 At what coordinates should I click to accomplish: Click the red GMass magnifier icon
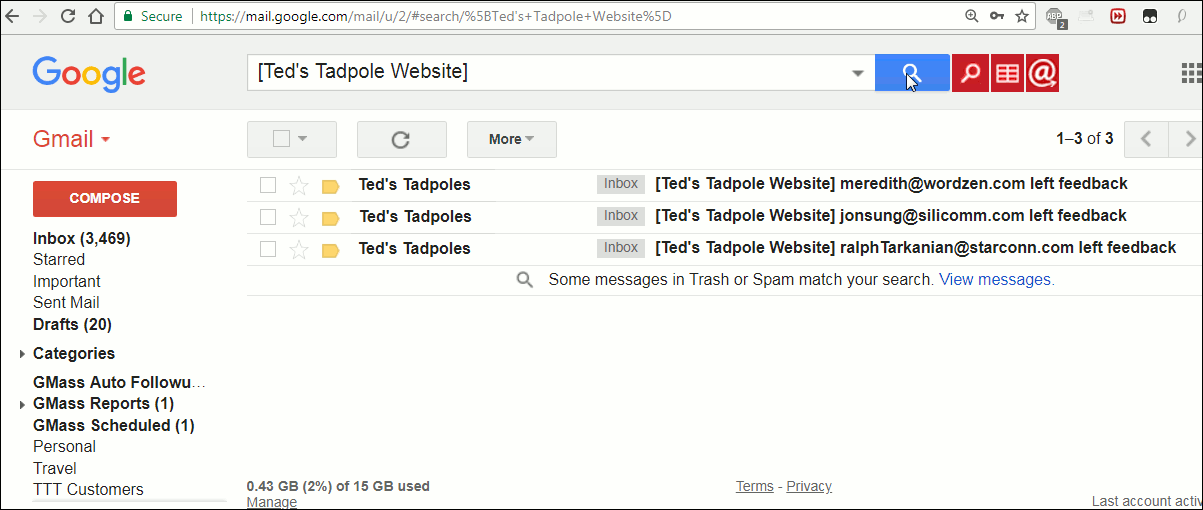point(970,73)
